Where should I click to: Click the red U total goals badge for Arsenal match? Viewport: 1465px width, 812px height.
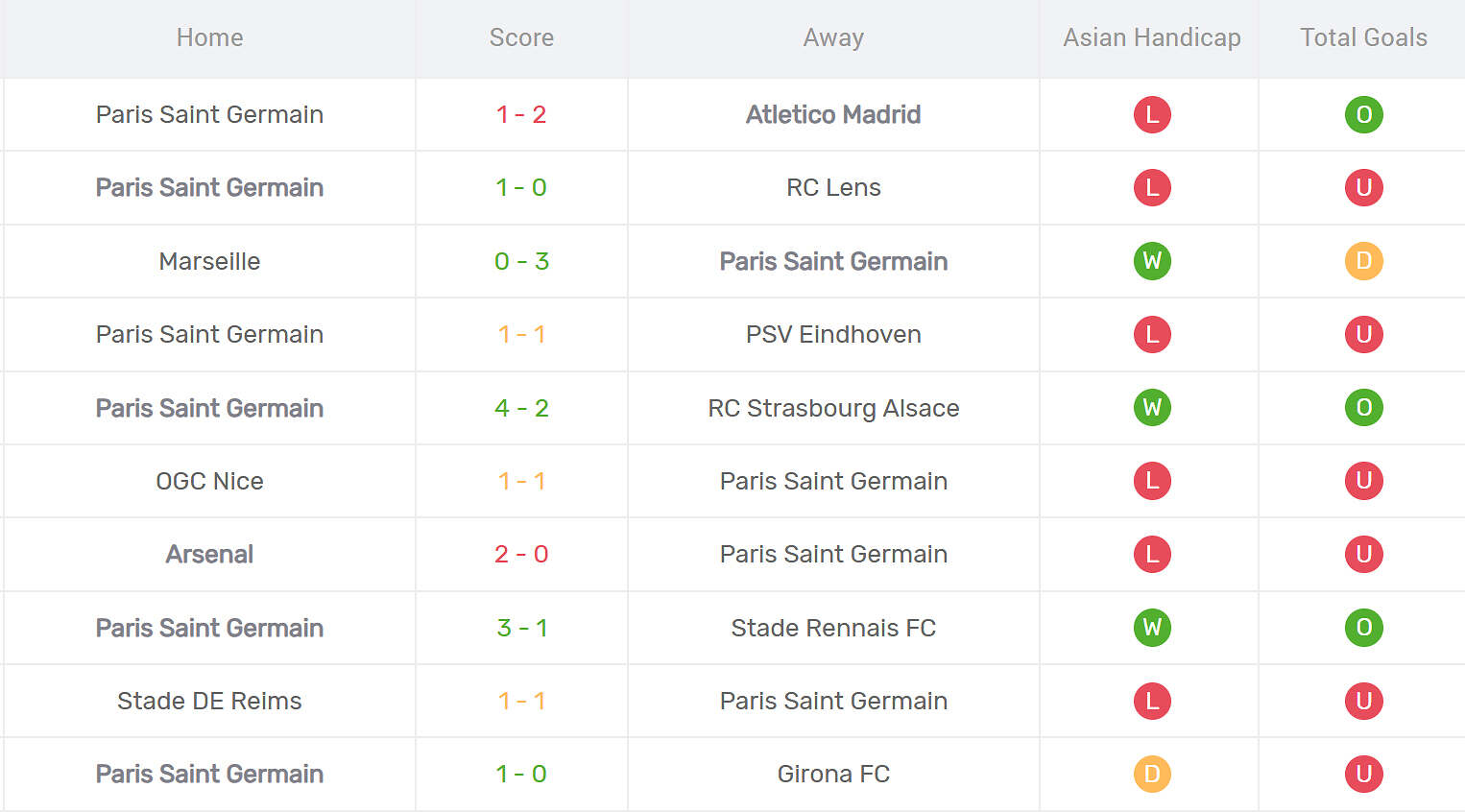click(x=1363, y=554)
